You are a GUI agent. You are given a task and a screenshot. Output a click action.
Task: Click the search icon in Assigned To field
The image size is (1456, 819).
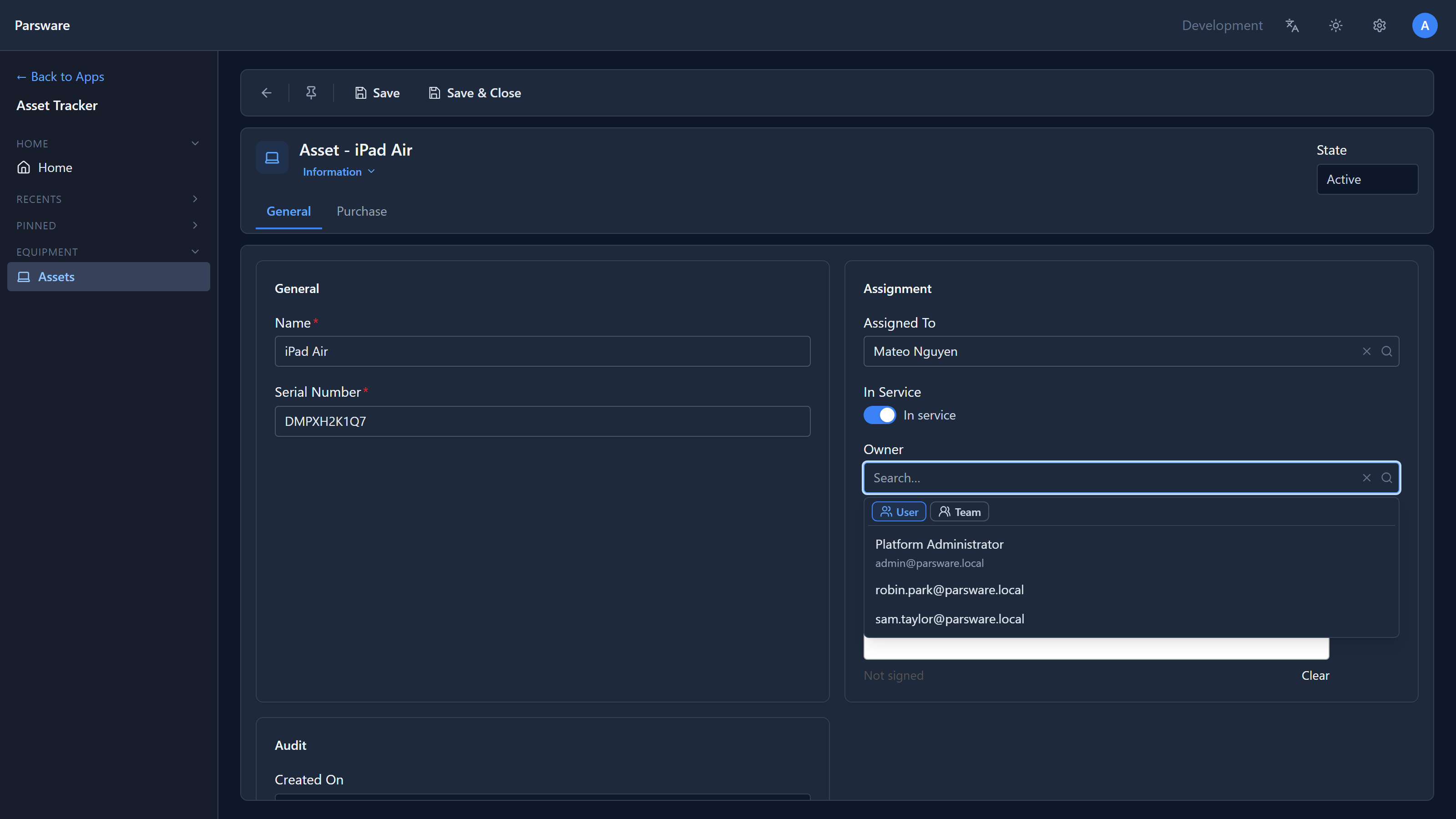(1386, 352)
